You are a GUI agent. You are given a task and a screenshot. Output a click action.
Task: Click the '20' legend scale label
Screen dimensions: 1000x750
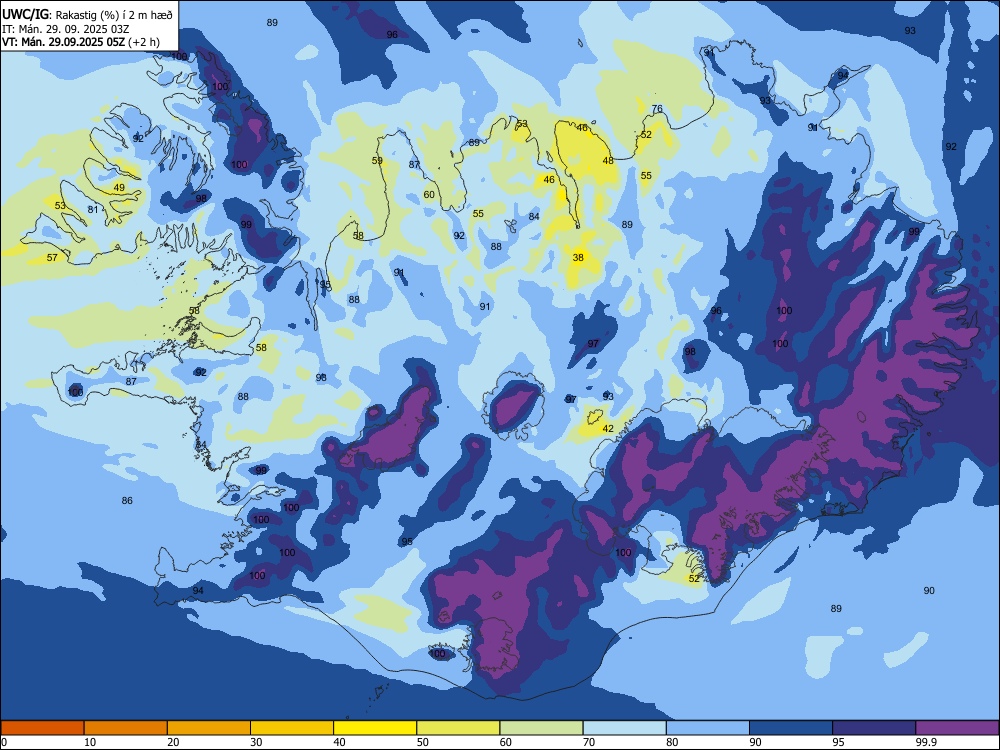coord(173,742)
